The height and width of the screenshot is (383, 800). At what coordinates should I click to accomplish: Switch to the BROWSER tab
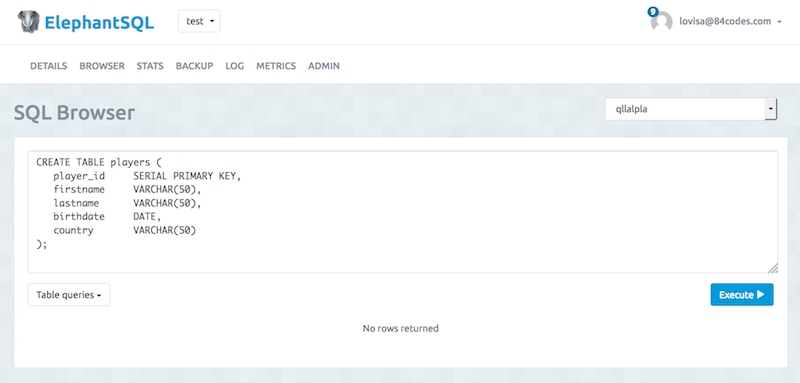click(x=102, y=66)
